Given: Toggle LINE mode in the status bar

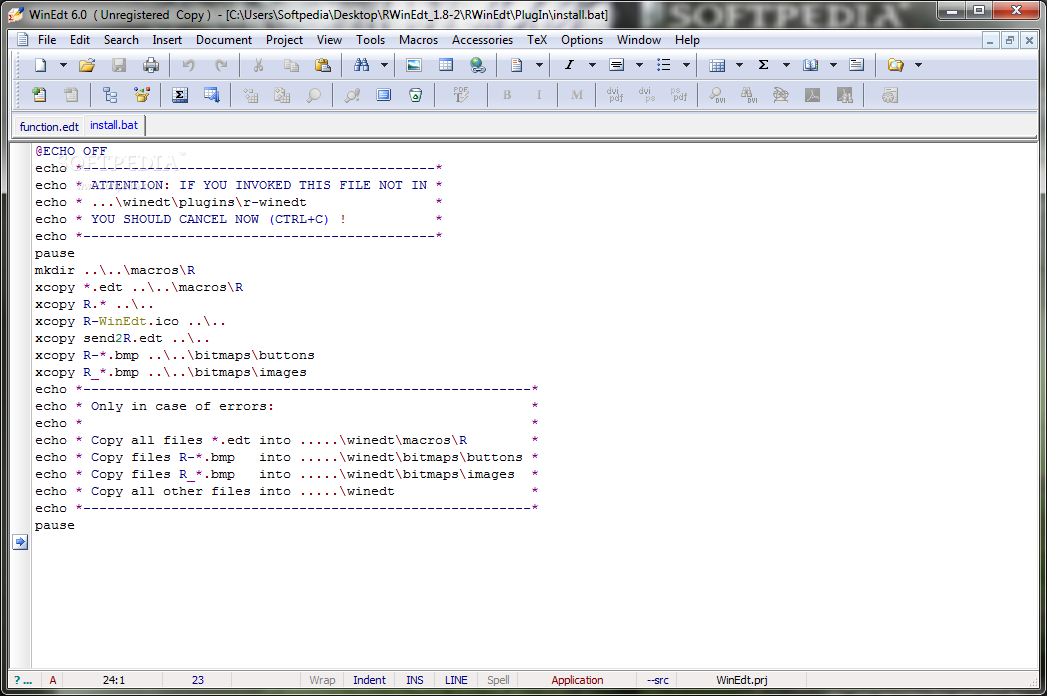Looking at the screenshot, I should pyautogui.click(x=456, y=680).
